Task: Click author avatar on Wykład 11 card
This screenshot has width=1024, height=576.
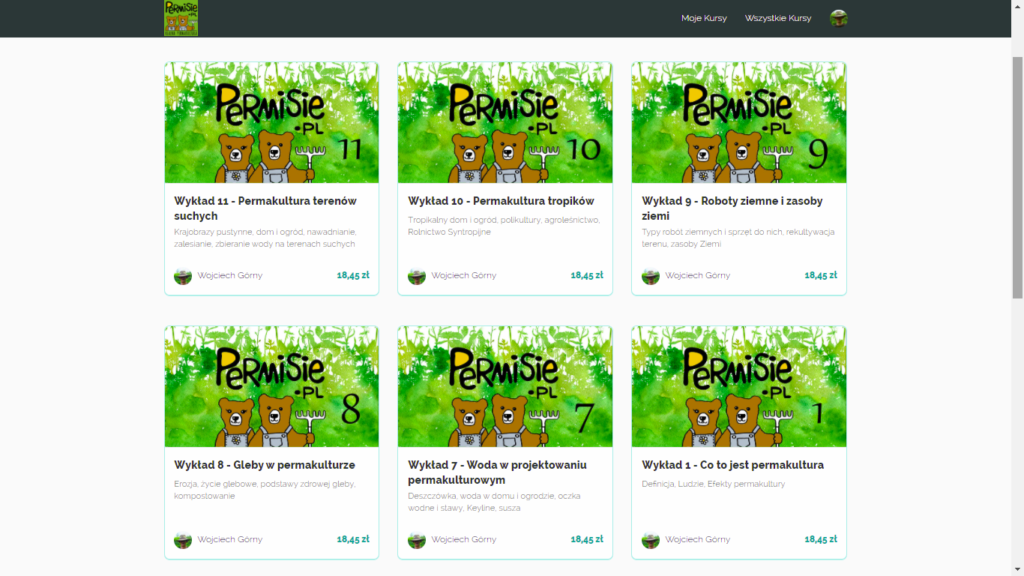Action: coord(183,276)
